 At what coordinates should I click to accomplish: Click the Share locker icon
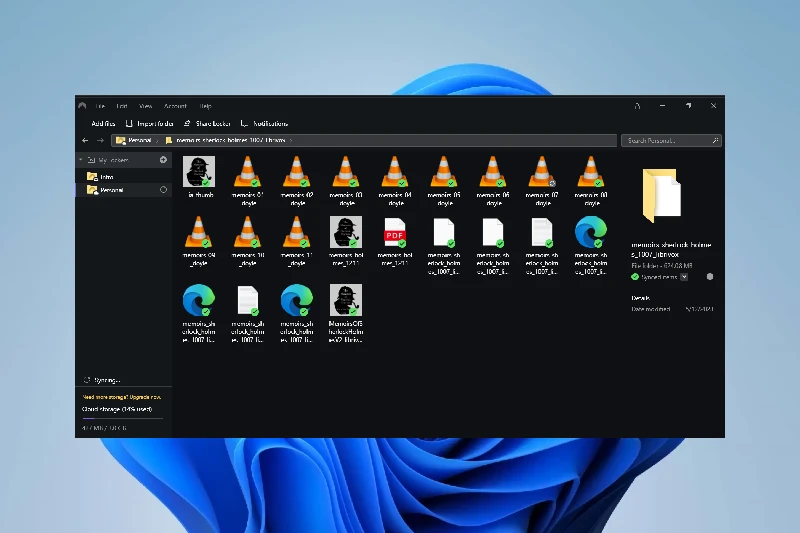[x=187, y=123]
